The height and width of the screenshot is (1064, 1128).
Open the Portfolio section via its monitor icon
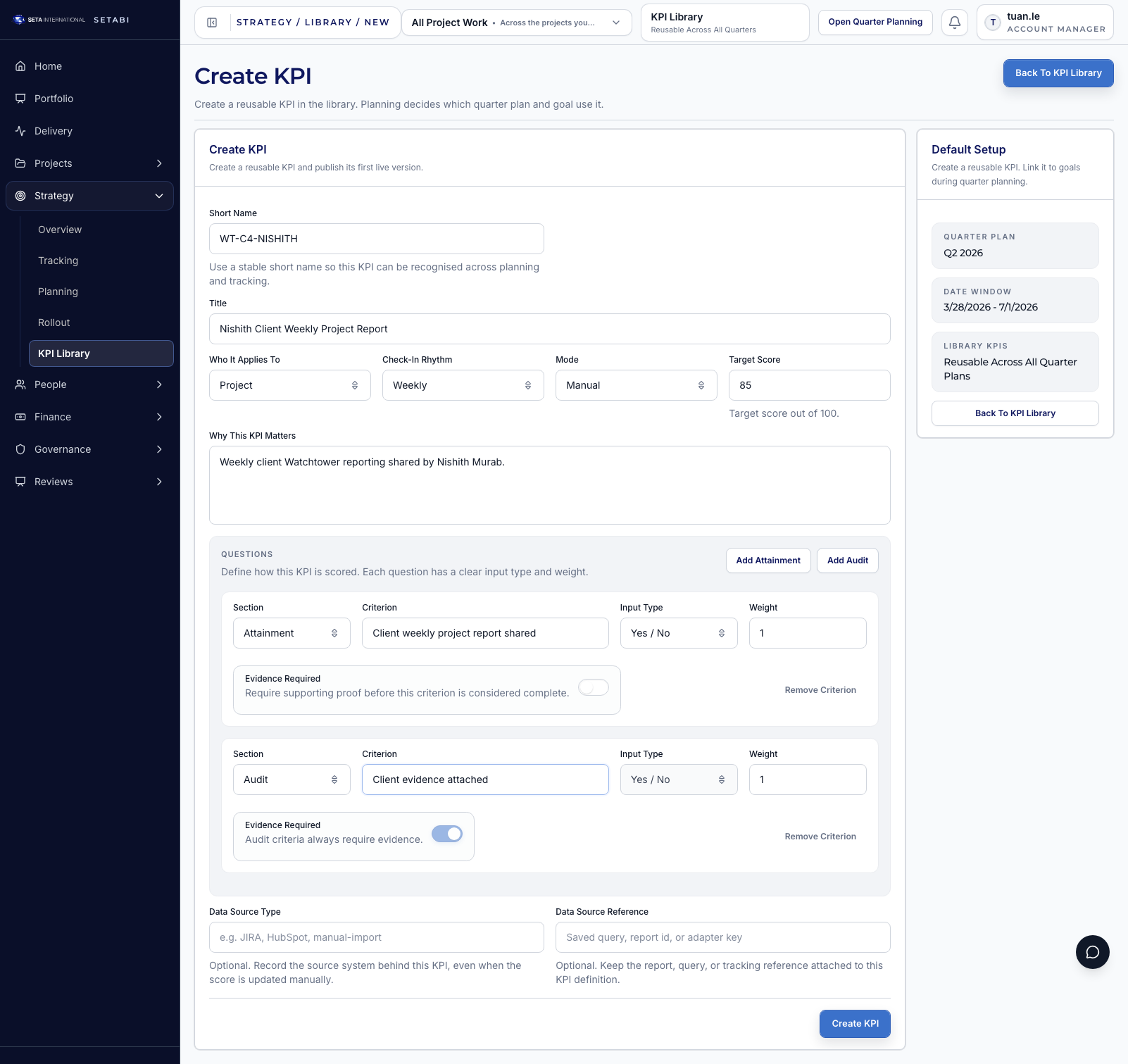(x=20, y=98)
